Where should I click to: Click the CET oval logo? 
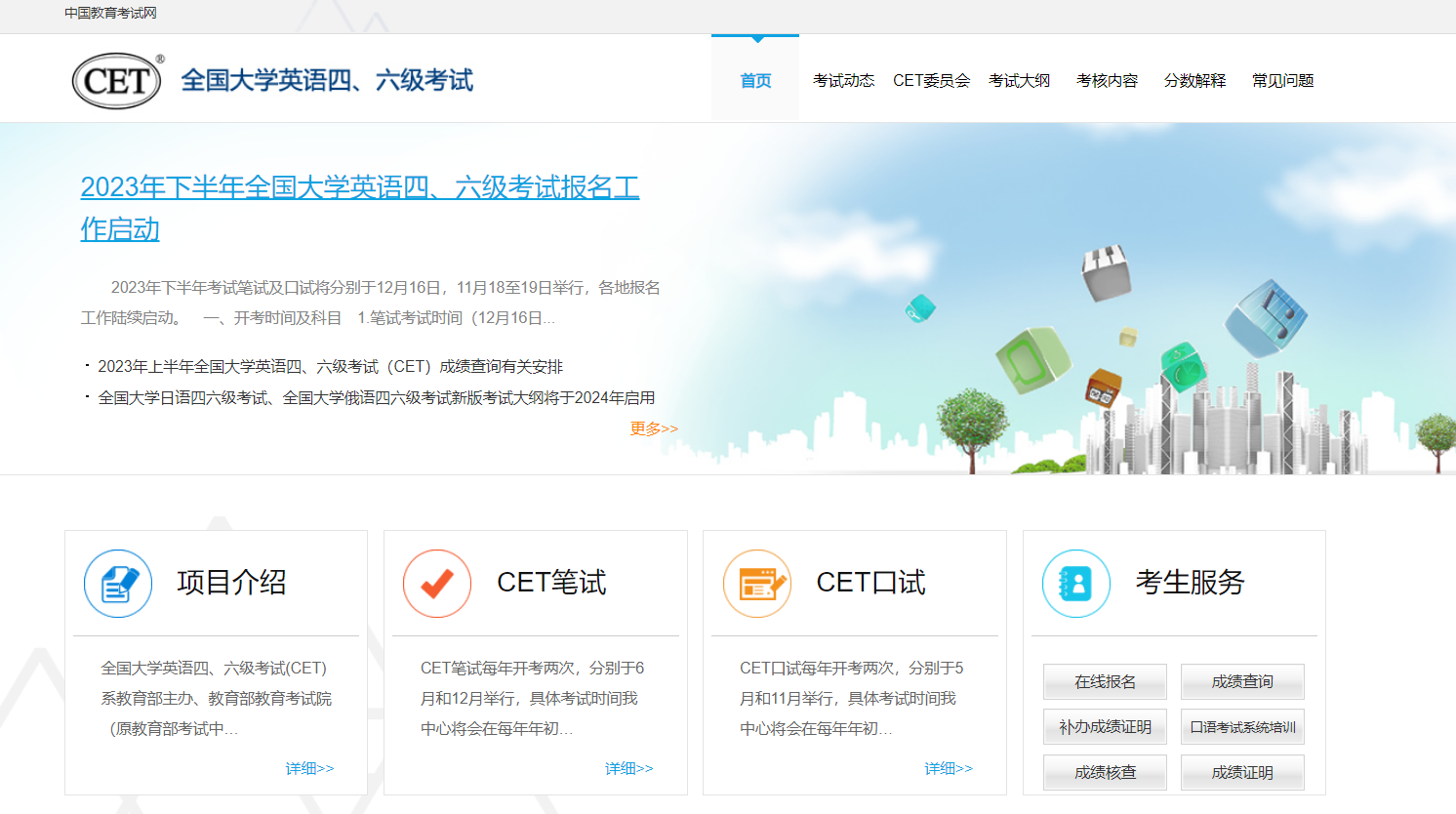(117, 81)
